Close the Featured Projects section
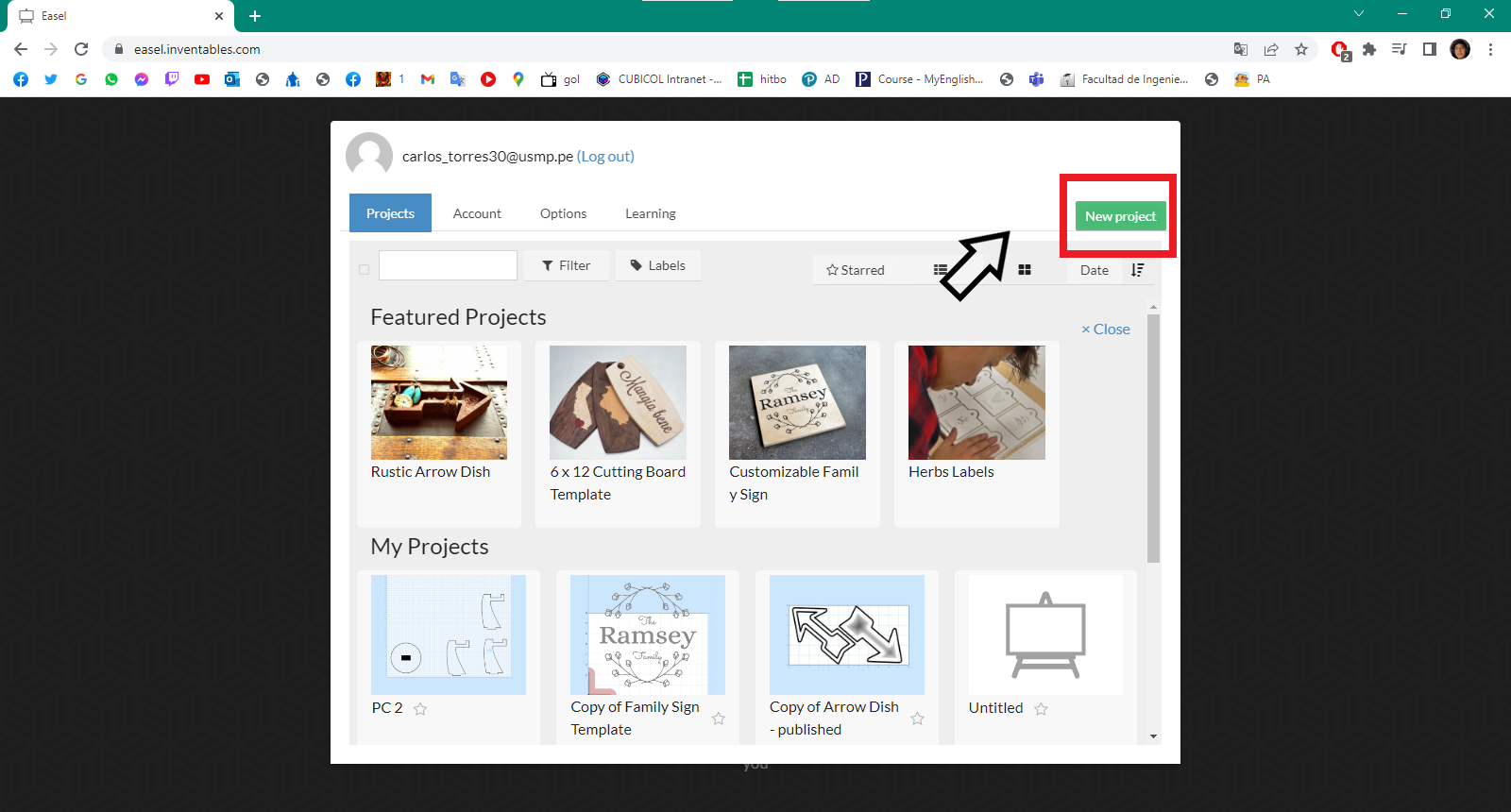Image resolution: width=1511 pixels, height=812 pixels. coord(1105,330)
